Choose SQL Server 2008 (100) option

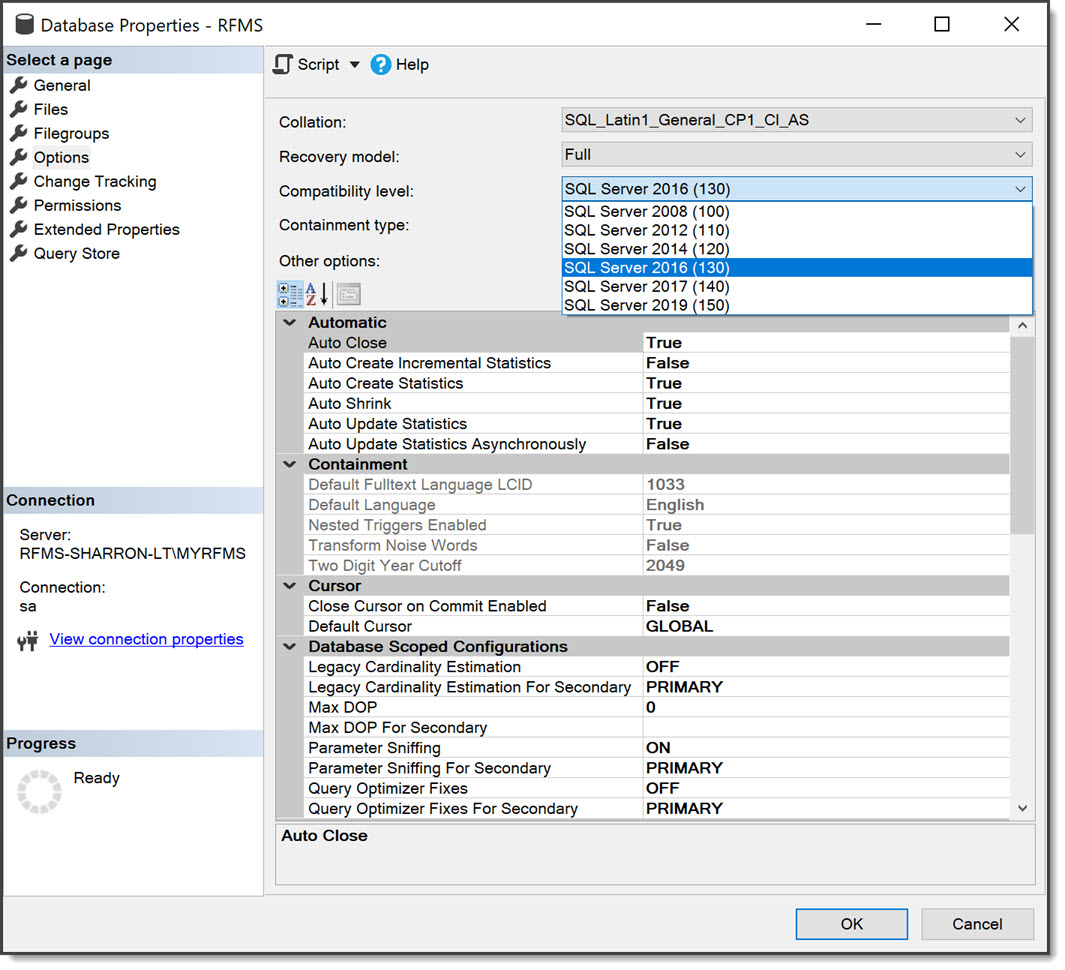(x=797, y=212)
